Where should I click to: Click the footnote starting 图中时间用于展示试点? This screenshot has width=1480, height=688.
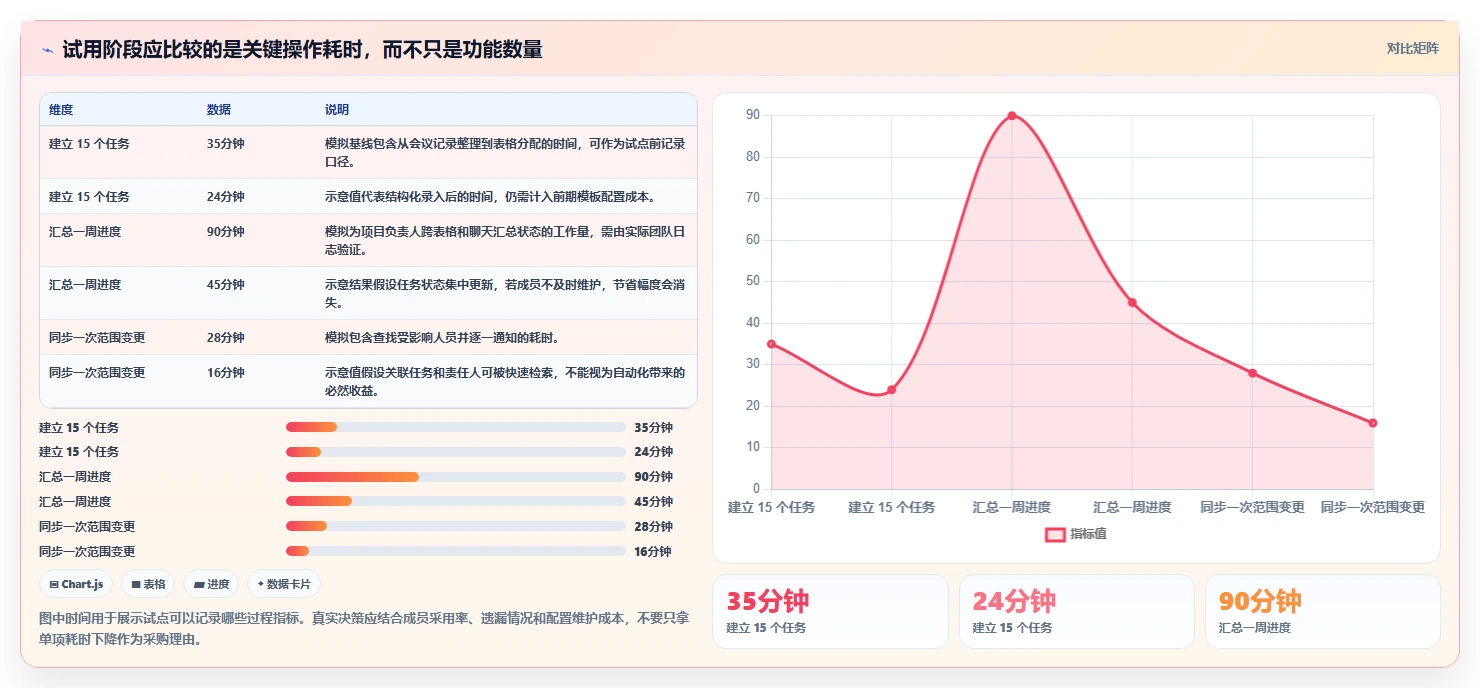[x=364, y=629]
